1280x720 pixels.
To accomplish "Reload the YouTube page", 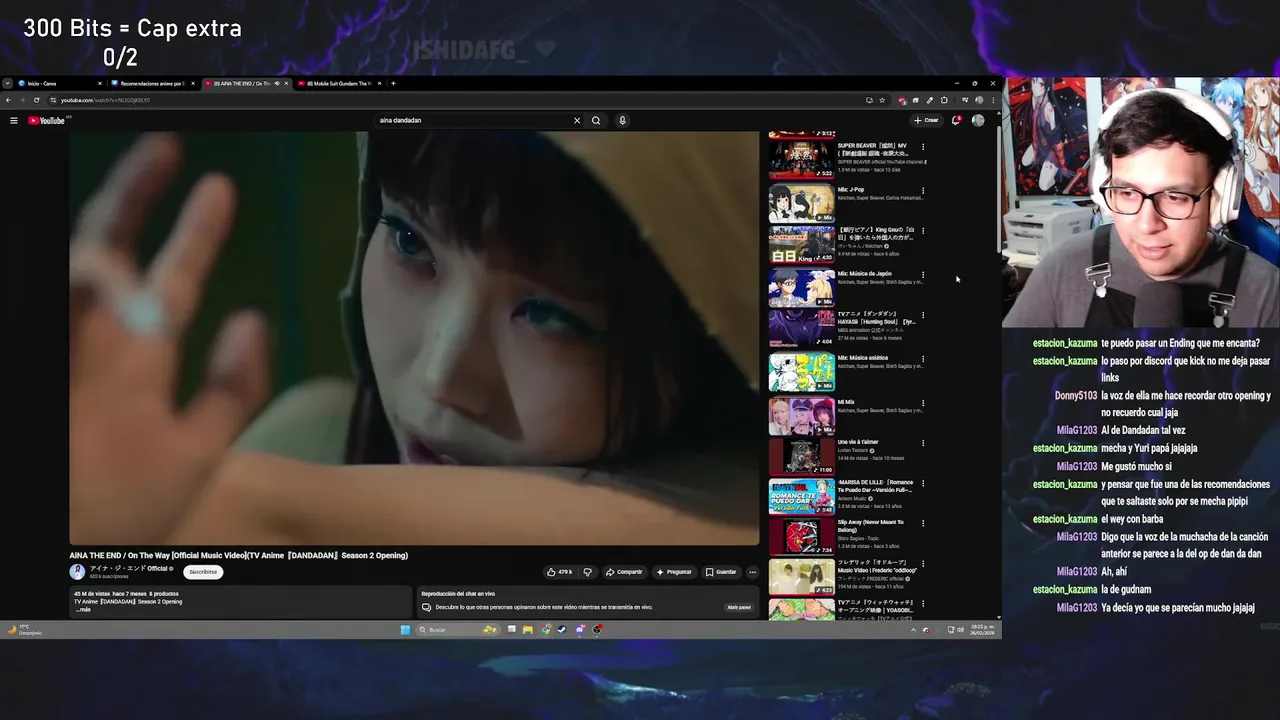I will (36, 100).
